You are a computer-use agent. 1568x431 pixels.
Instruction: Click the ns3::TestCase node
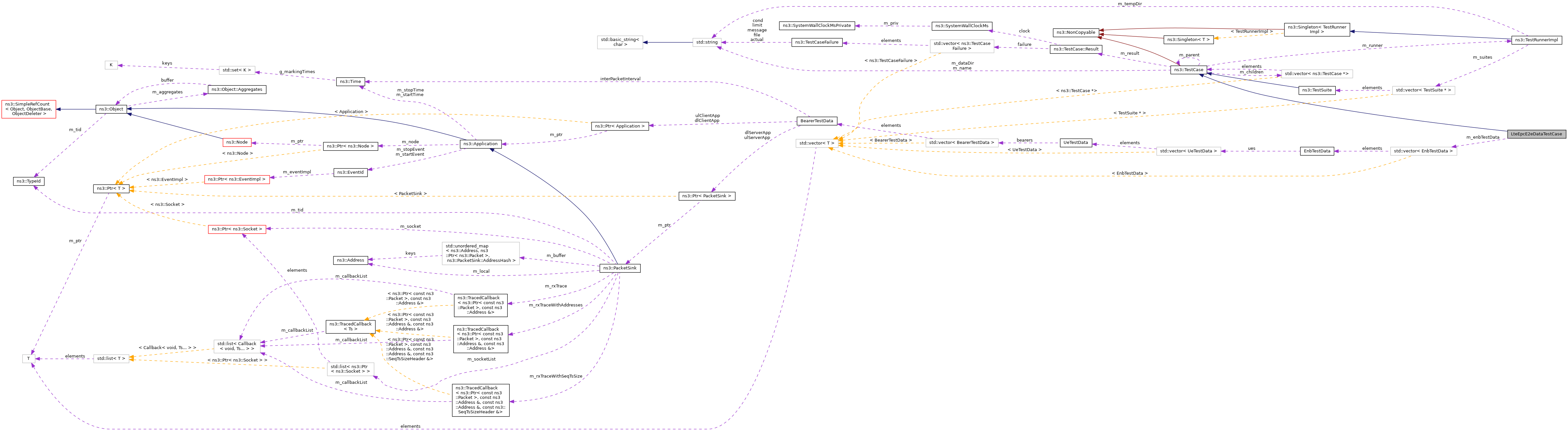pos(1188,70)
